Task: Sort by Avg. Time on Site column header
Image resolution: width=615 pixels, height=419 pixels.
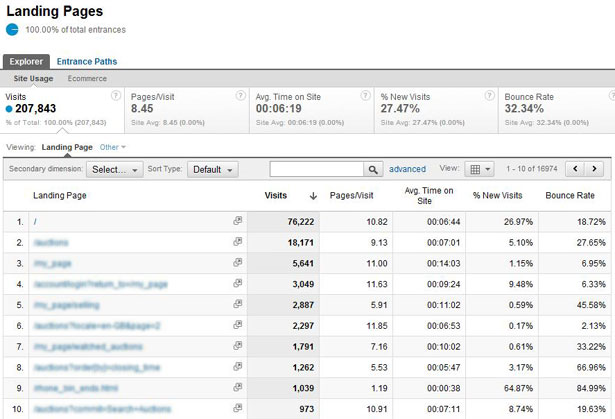Action: click(428, 196)
